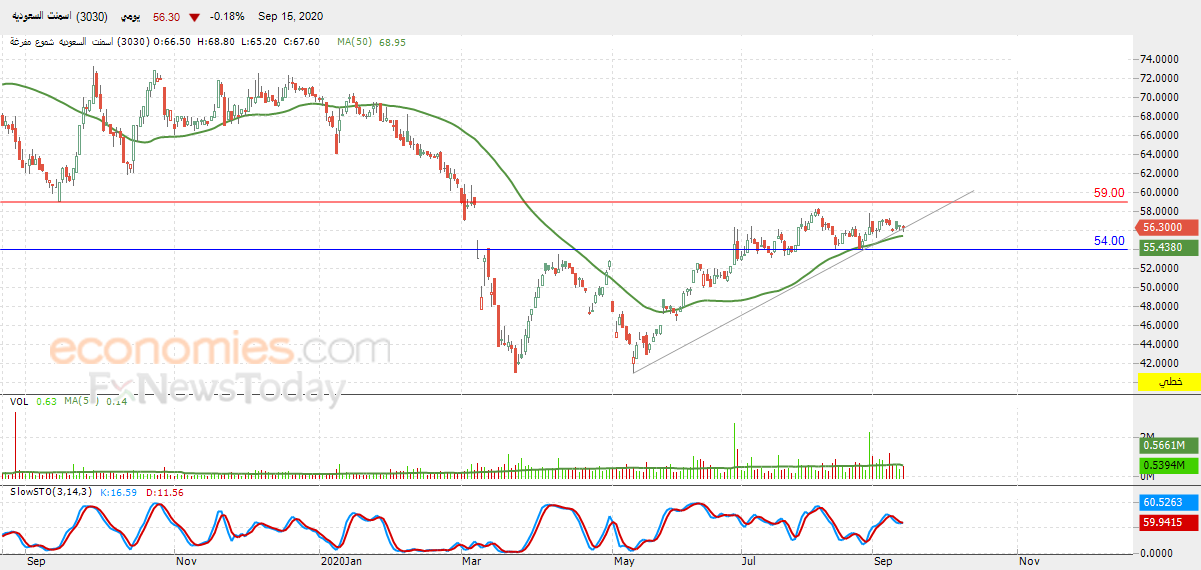Select the MA(50) indicator label
The width and height of the screenshot is (1201, 570).
coord(356,42)
